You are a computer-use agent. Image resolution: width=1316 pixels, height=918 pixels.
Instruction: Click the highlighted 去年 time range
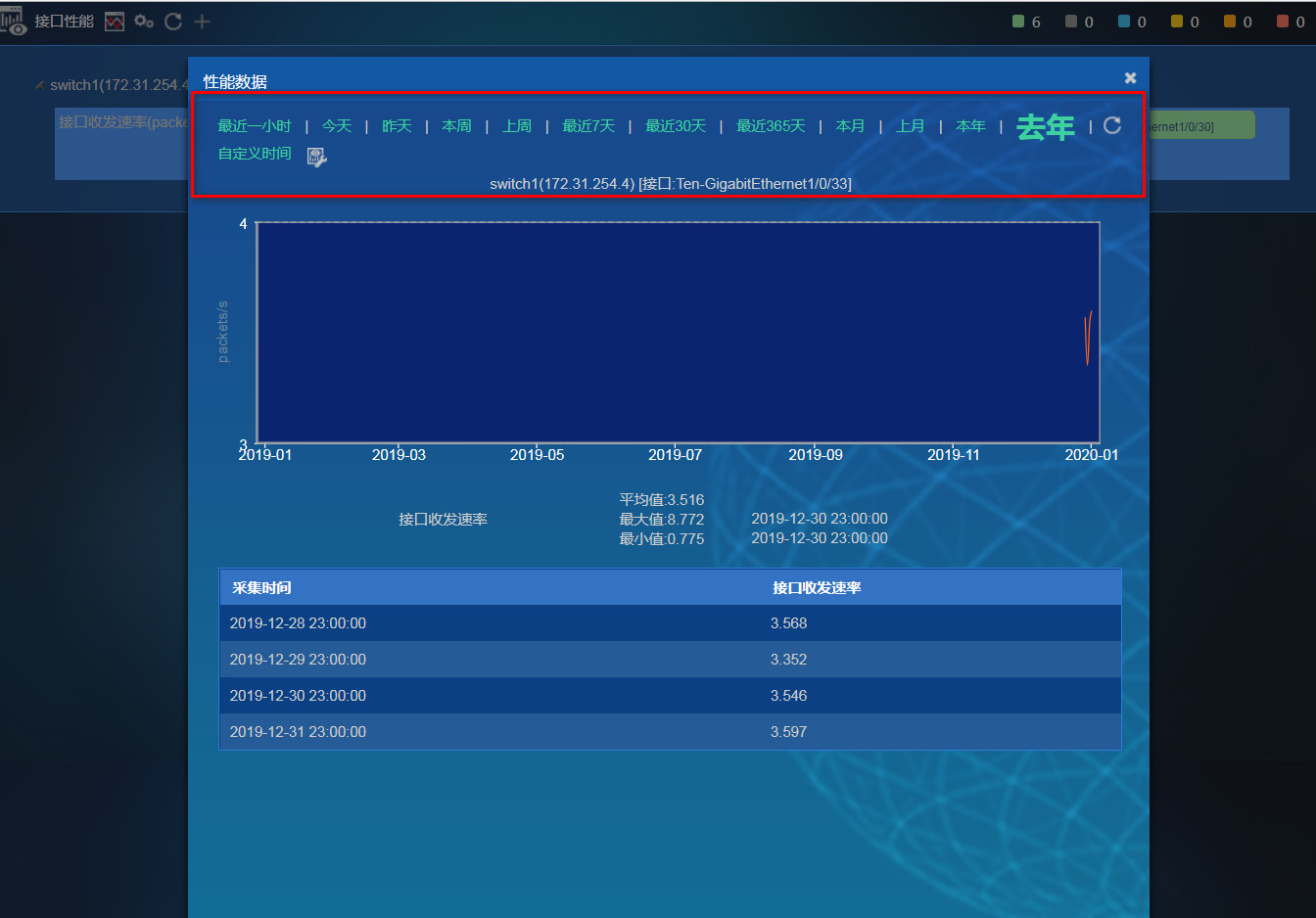(1046, 127)
